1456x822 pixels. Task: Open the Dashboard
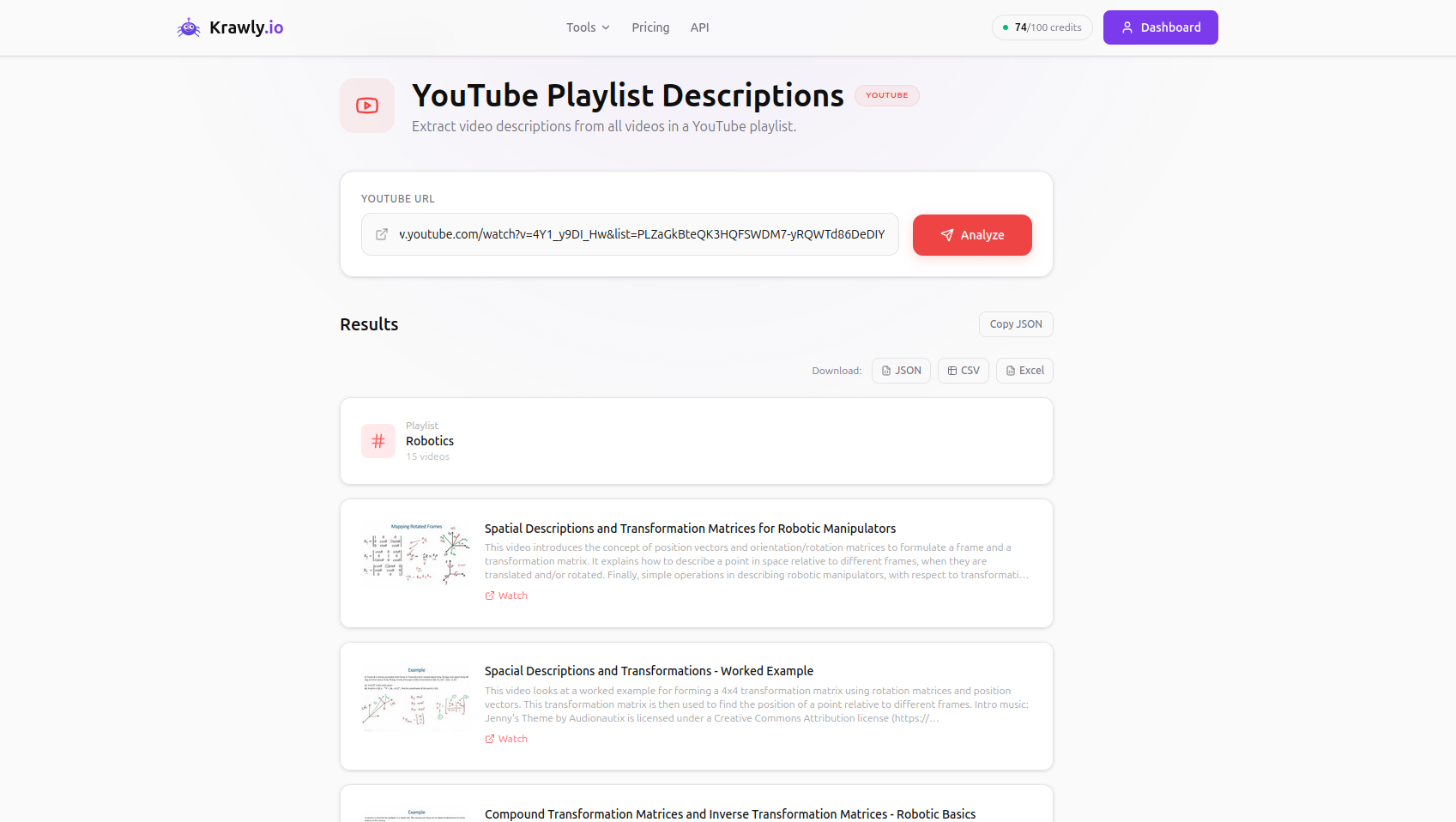coord(1161,27)
